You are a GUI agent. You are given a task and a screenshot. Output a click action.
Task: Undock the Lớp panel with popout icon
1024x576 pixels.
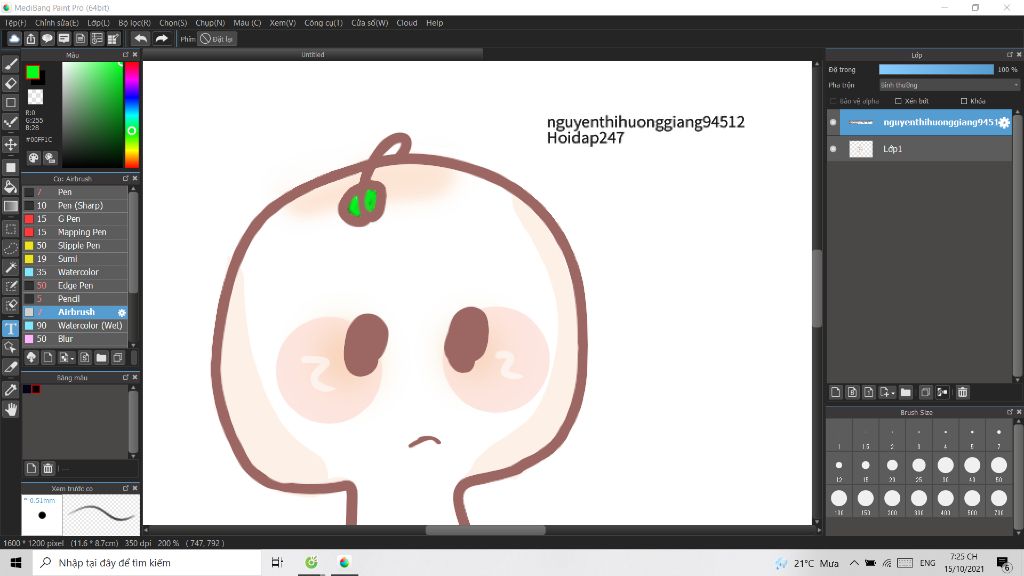1010,55
